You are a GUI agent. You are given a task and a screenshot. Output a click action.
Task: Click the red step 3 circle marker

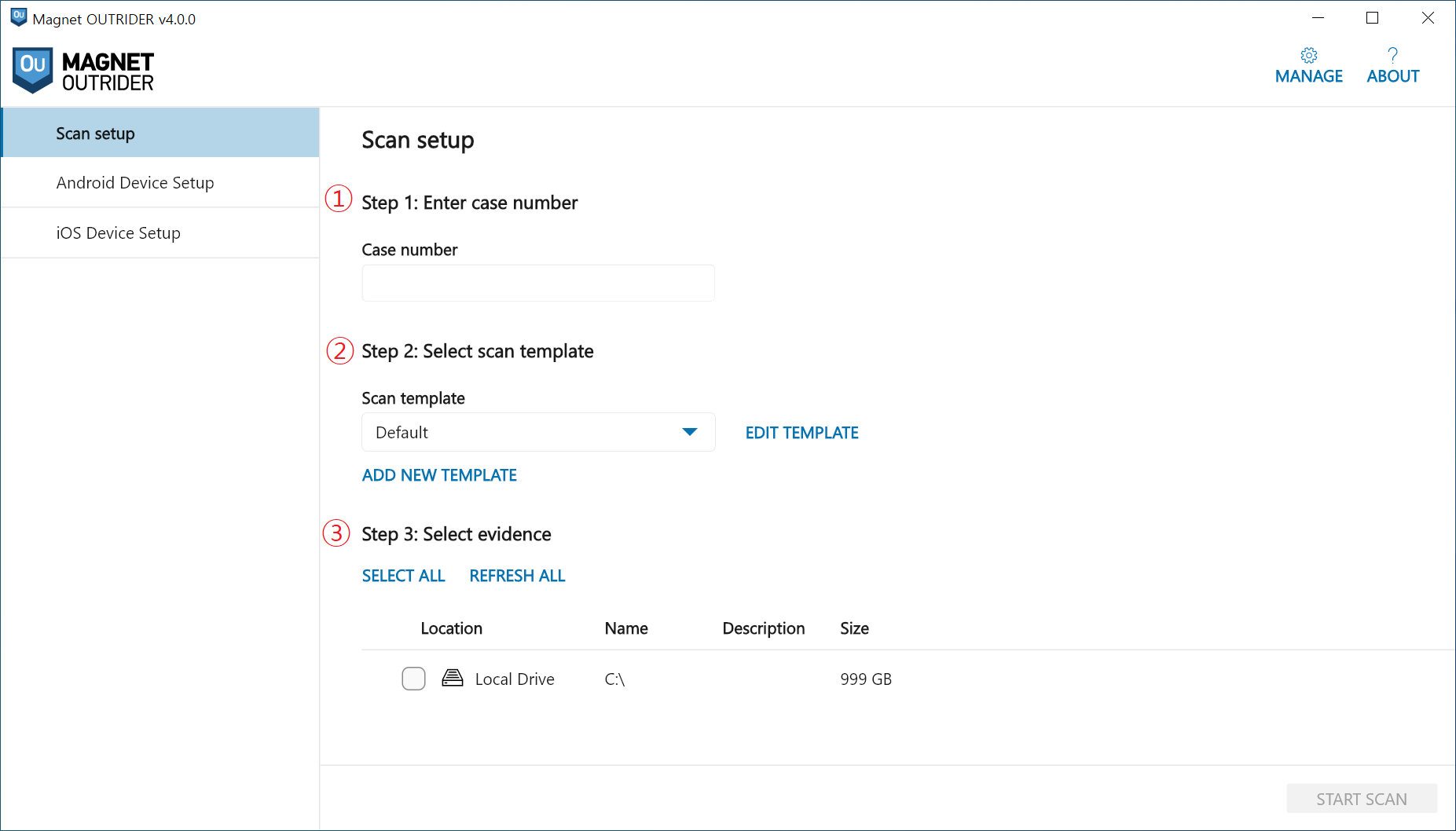click(x=336, y=533)
